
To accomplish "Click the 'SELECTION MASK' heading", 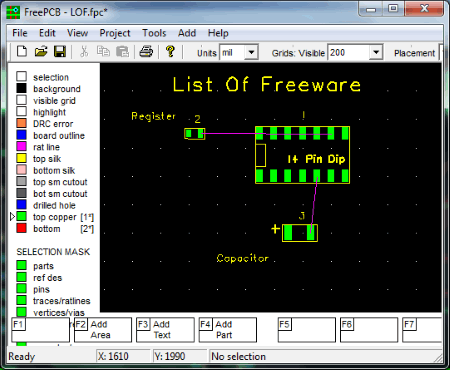I will [x=53, y=252].
